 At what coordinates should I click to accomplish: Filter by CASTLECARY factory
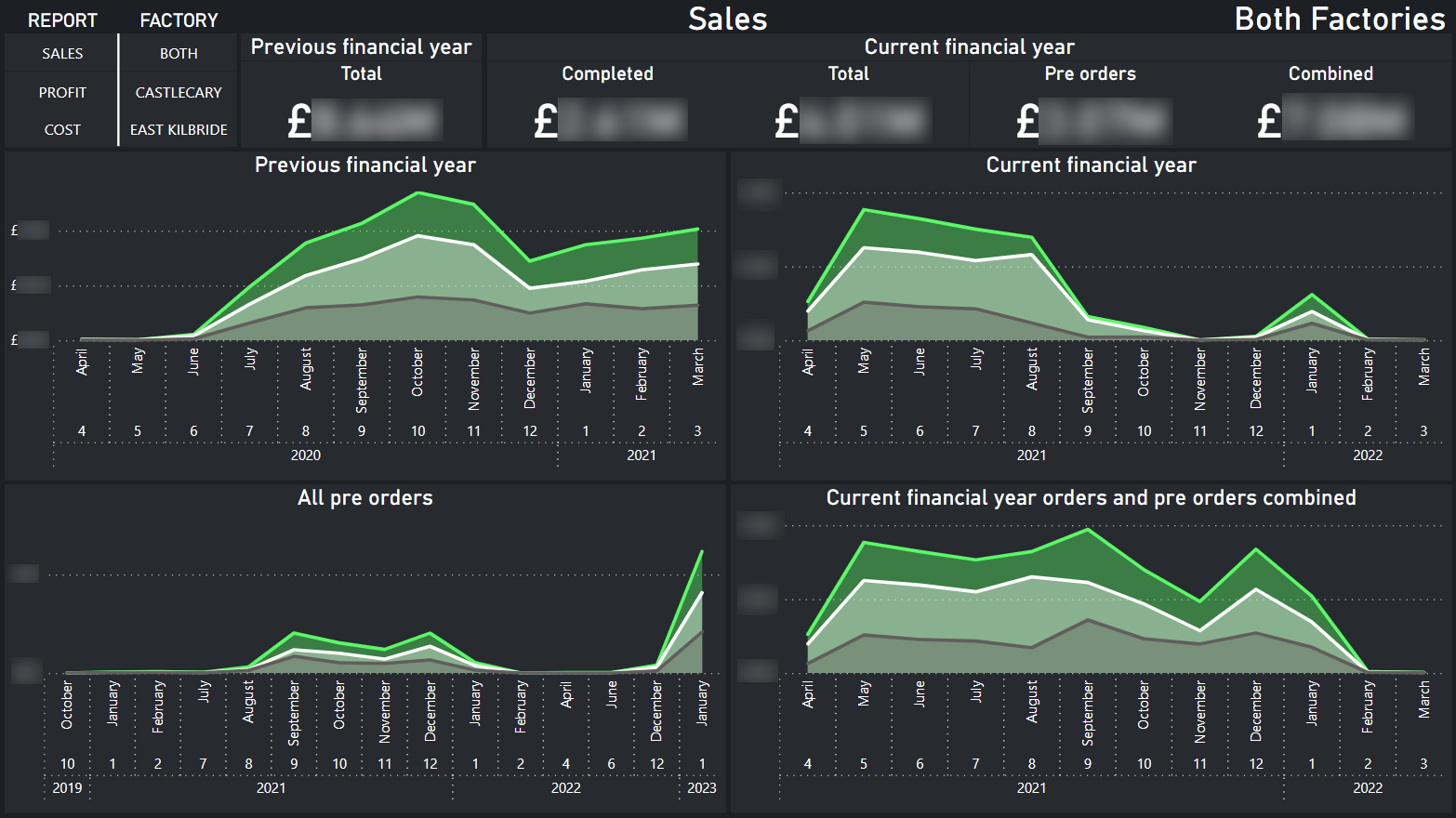[179, 93]
